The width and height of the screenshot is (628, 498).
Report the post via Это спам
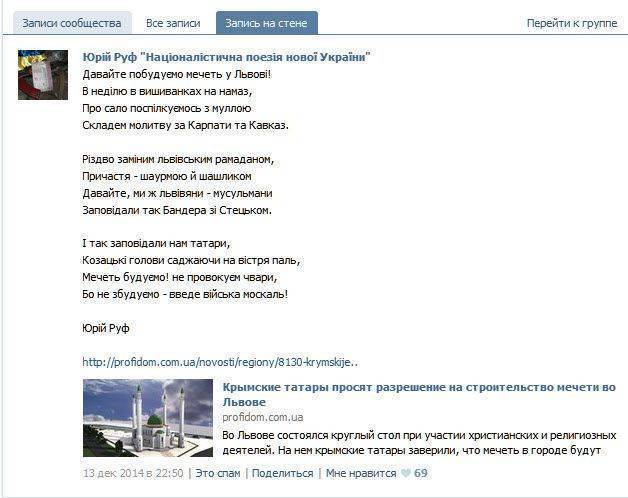218,473
